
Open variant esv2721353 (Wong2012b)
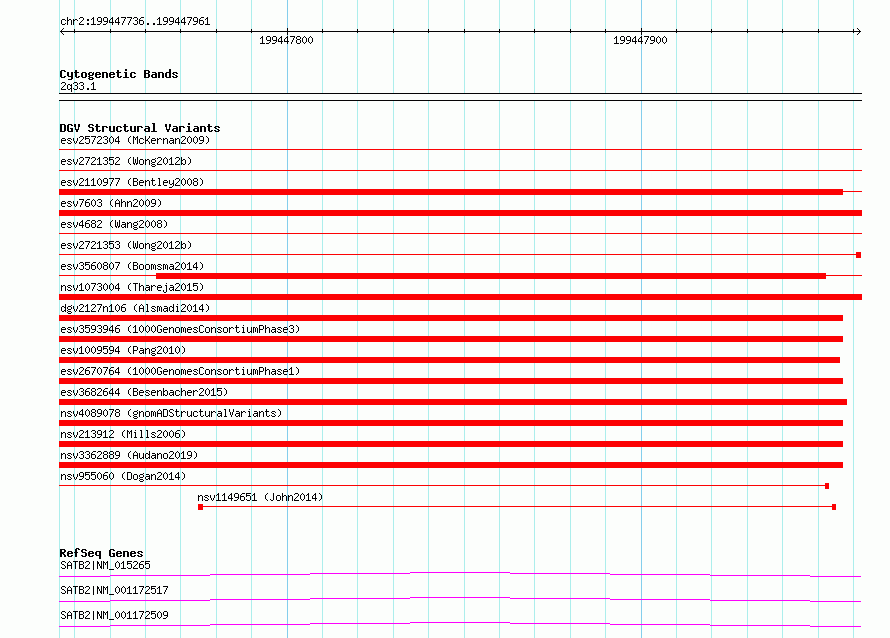pyautogui.click(x=126, y=245)
